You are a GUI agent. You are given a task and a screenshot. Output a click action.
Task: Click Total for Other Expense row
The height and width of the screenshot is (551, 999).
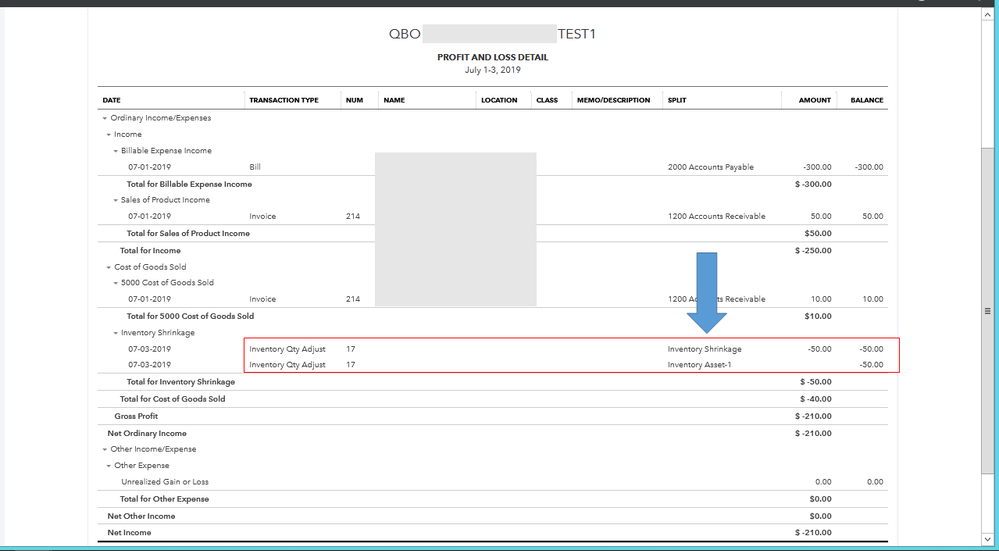(492, 499)
